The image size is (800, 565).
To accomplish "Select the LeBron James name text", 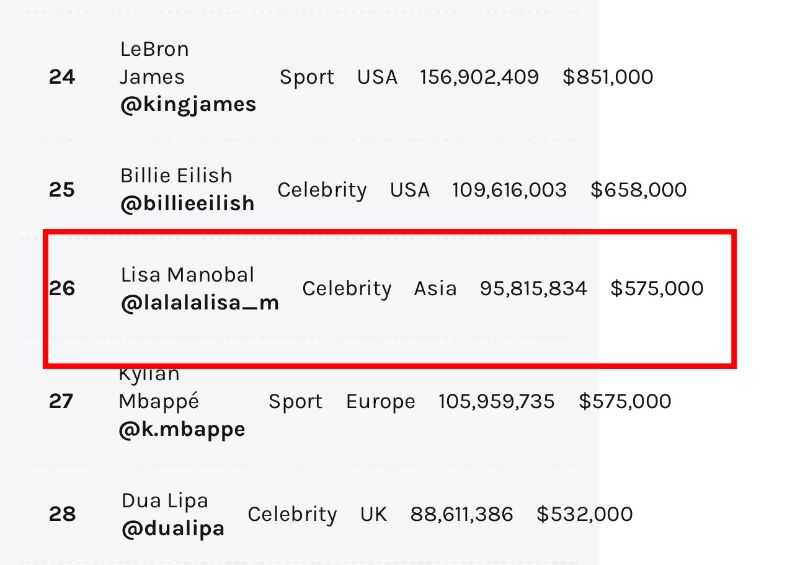I will click(x=154, y=63).
